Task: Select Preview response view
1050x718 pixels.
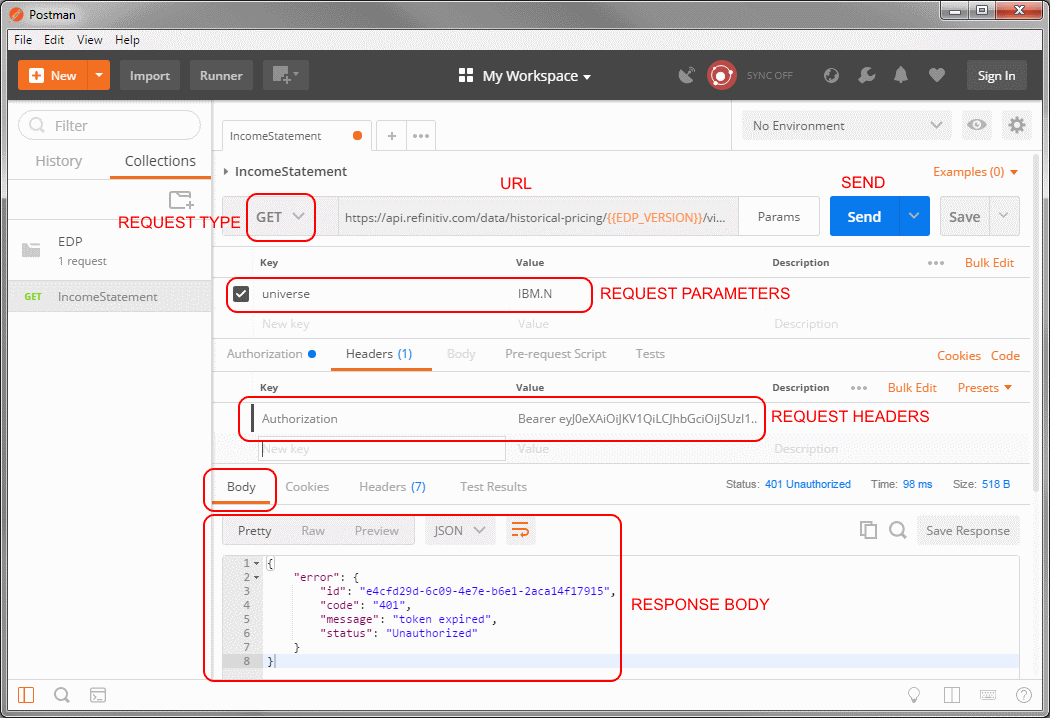Action: point(376,530)
